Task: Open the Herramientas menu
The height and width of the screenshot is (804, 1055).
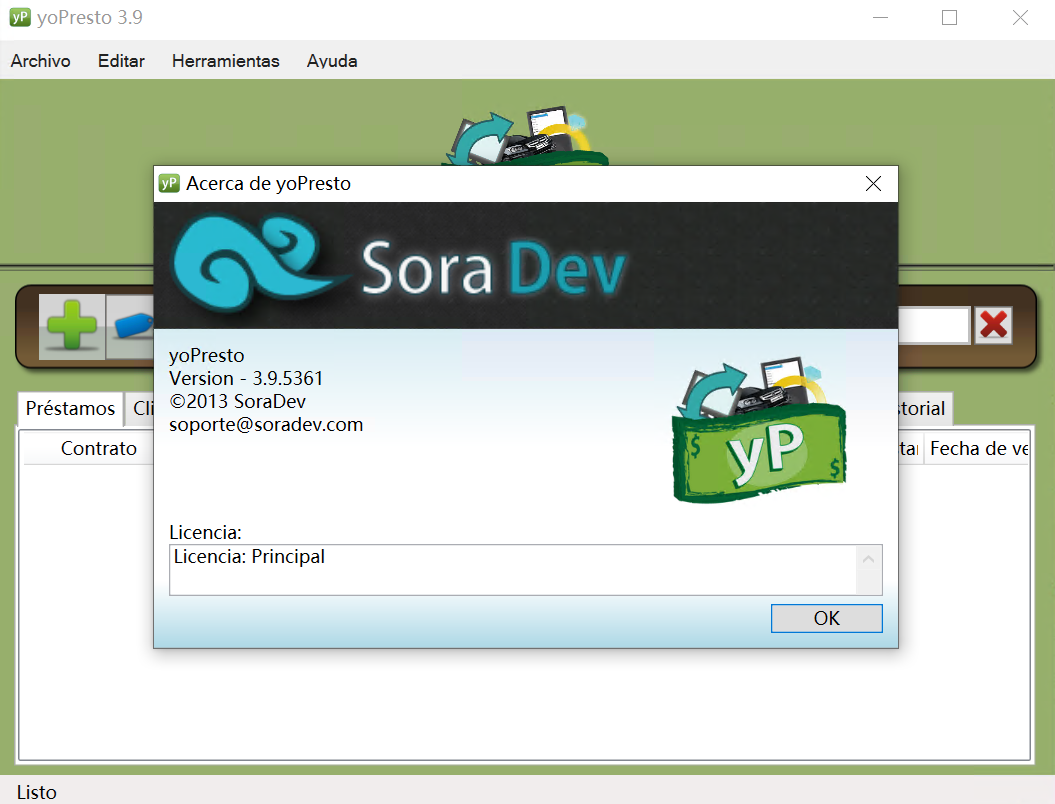Action: pos(225,61)
